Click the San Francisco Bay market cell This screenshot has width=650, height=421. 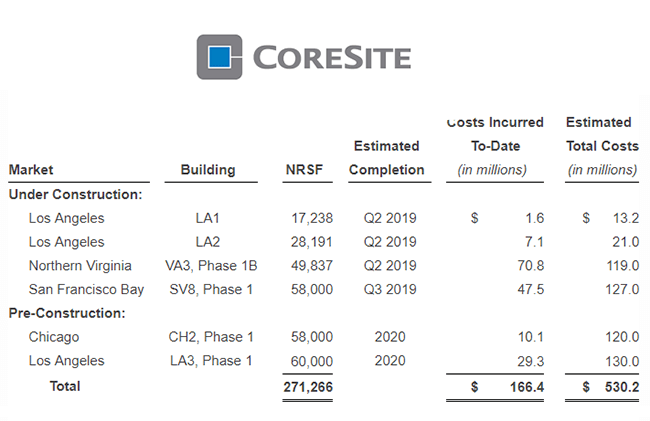[x=86, y=290]
